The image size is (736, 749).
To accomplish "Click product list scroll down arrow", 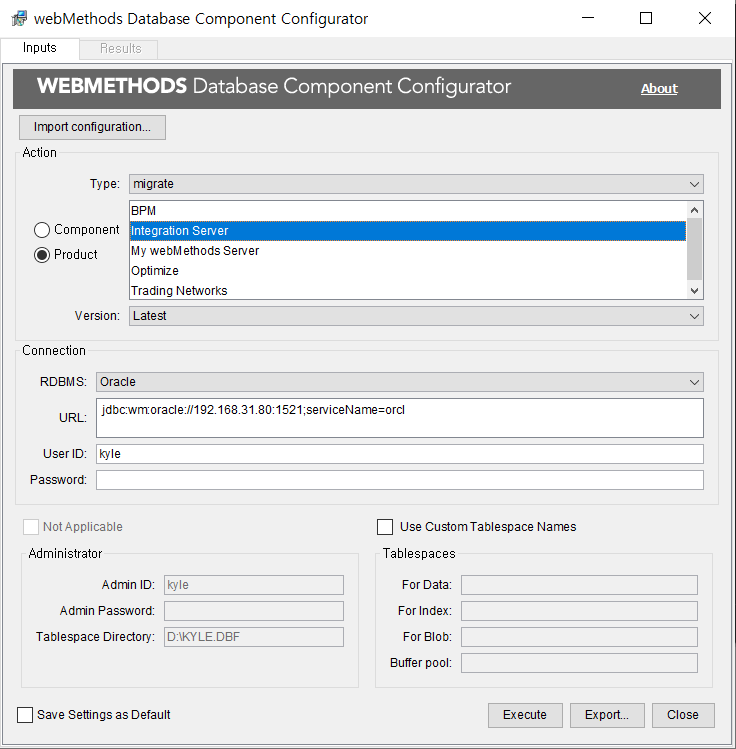I will 694,290.
